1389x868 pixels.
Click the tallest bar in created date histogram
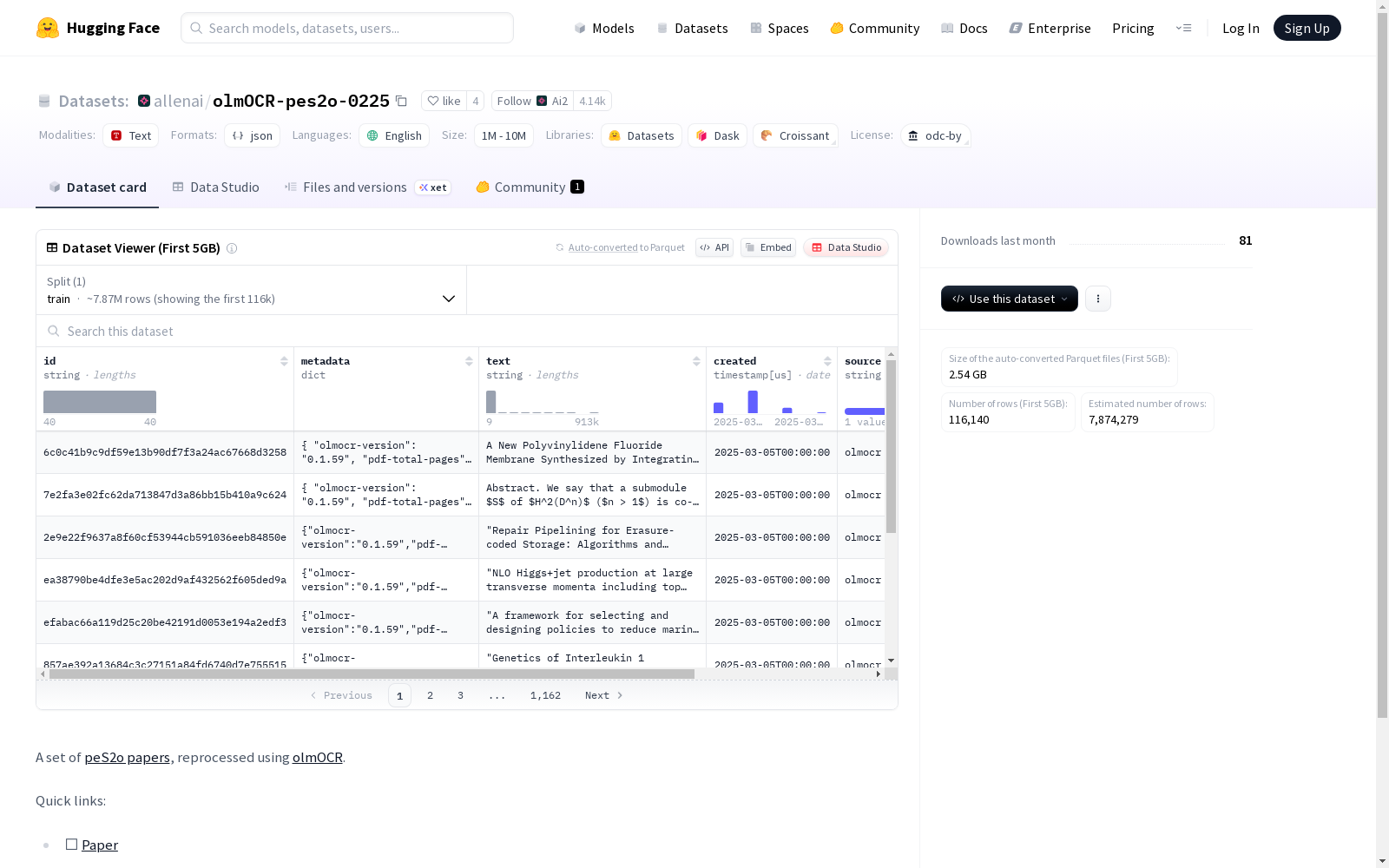753,402
